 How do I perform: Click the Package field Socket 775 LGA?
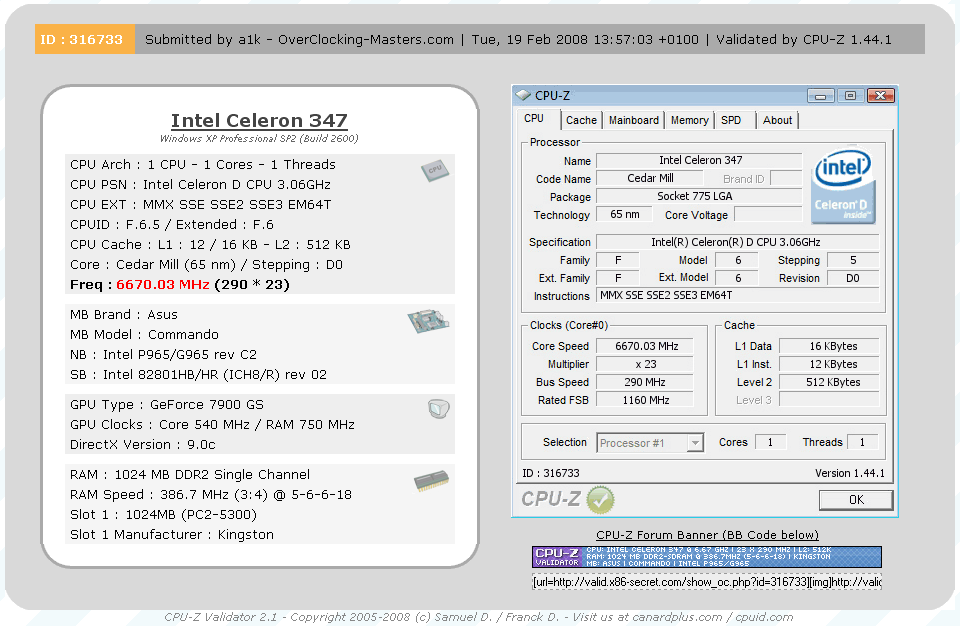(699, 196)
